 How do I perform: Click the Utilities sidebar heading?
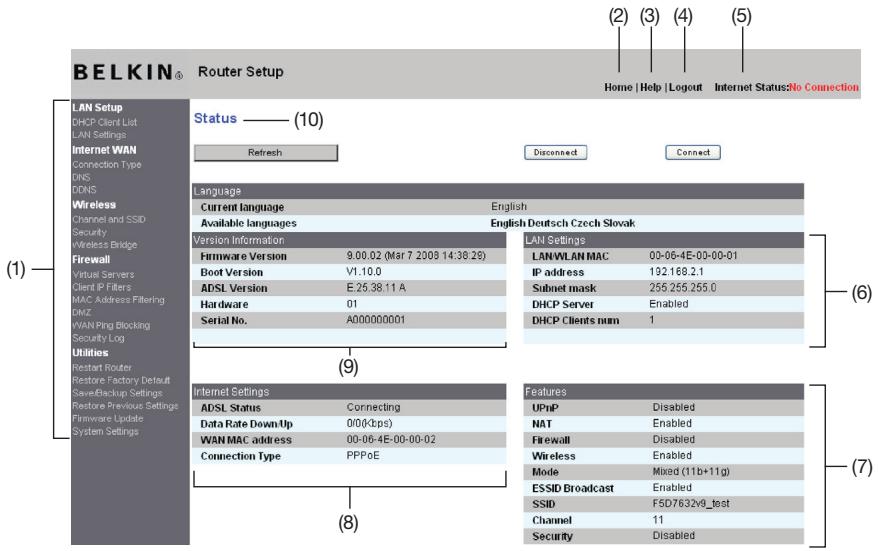tap(90, 353)
